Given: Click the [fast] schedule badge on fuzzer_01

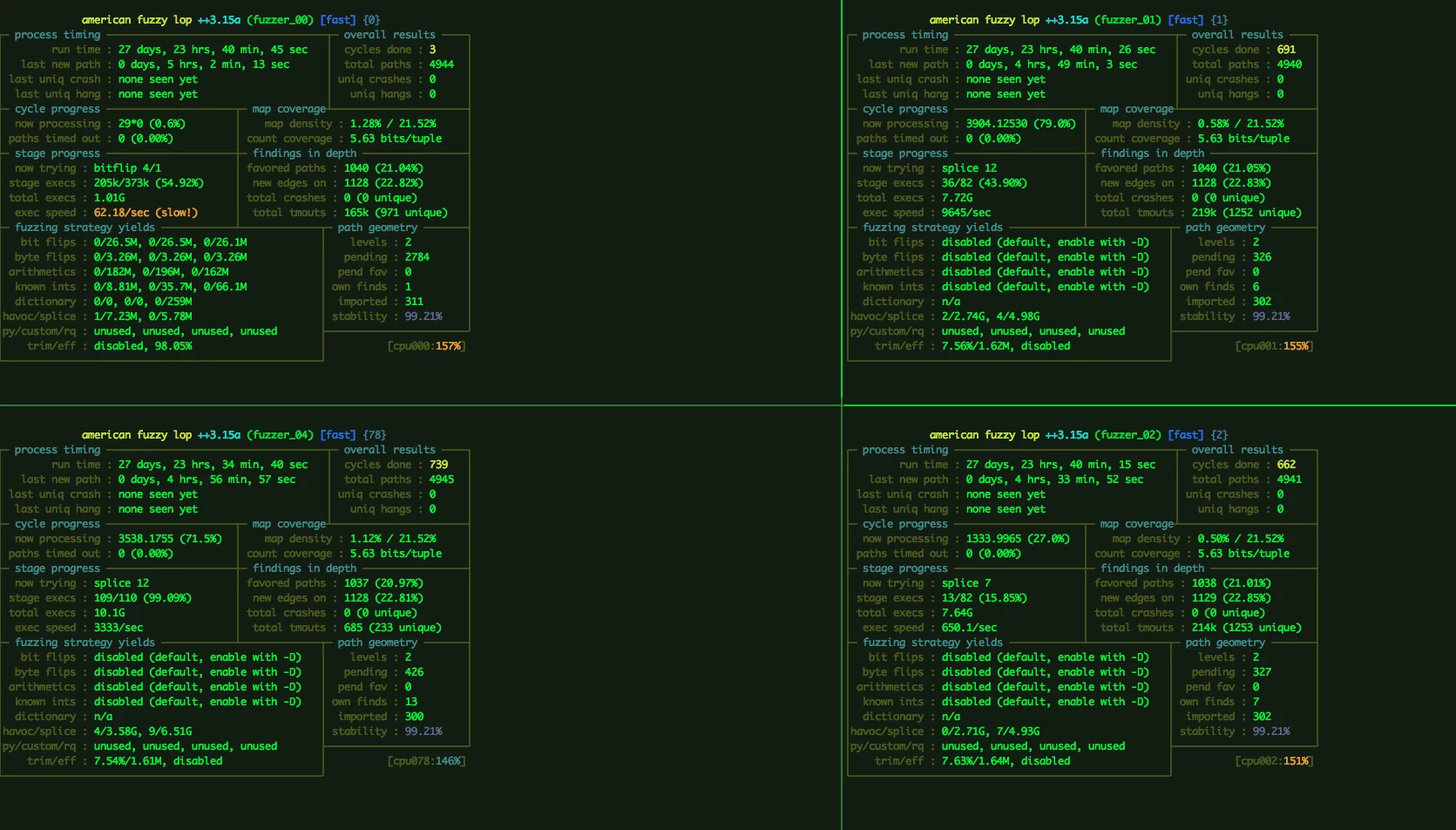Looking at the screenshot, I should (1184, 19).
